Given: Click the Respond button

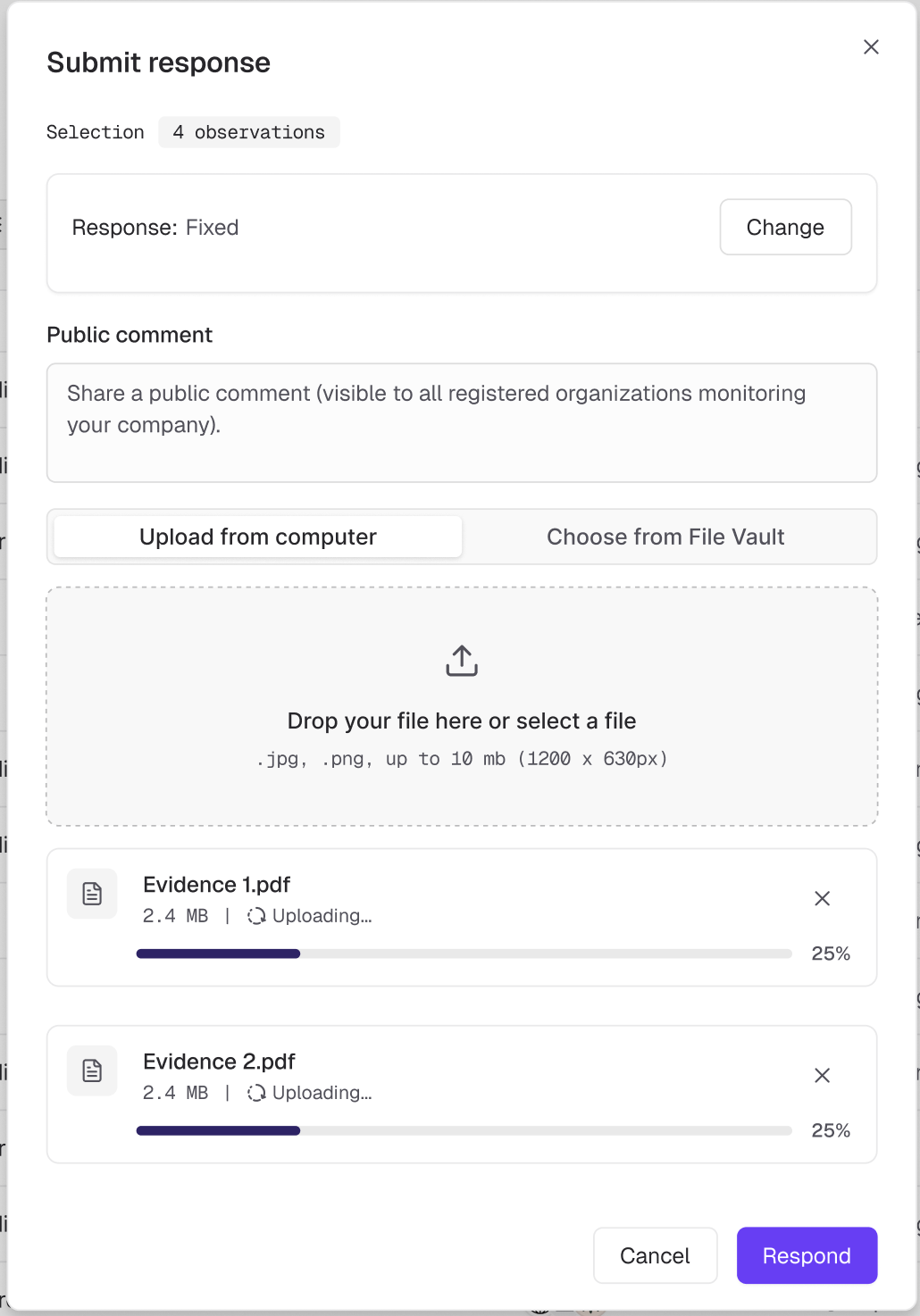Looking at the screenshot, I should coord(807,1255).
